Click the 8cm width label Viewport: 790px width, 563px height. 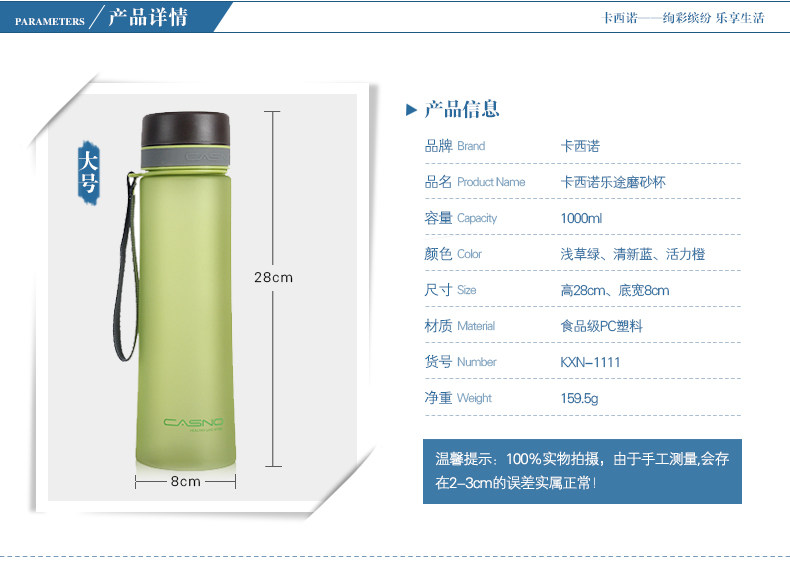coord(185,481)
